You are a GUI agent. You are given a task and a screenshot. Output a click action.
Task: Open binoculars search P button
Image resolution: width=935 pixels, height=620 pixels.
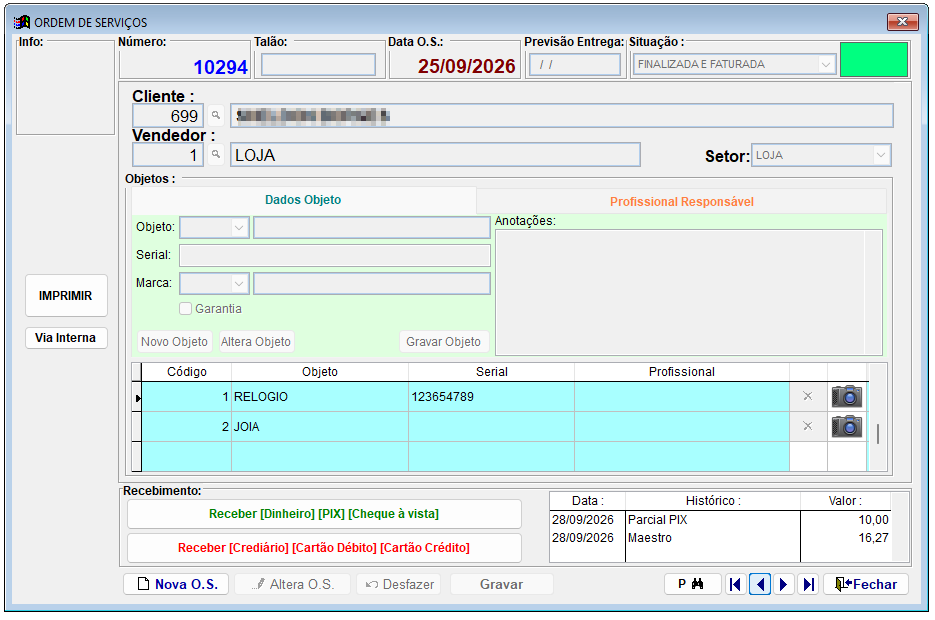[x=692, y=584]
